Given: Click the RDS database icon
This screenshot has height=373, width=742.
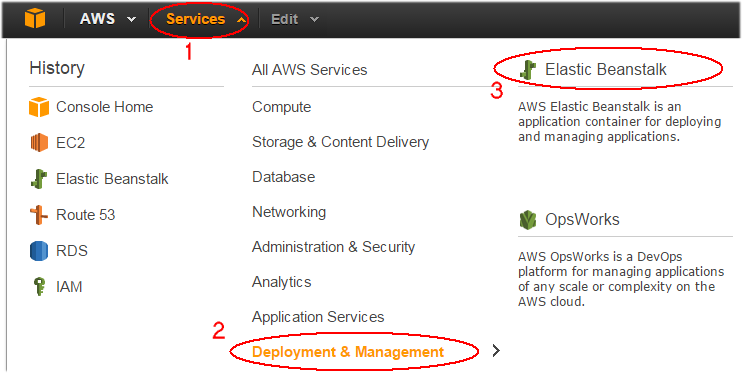Looking at the screenshot, I should [x=39, y=250].
